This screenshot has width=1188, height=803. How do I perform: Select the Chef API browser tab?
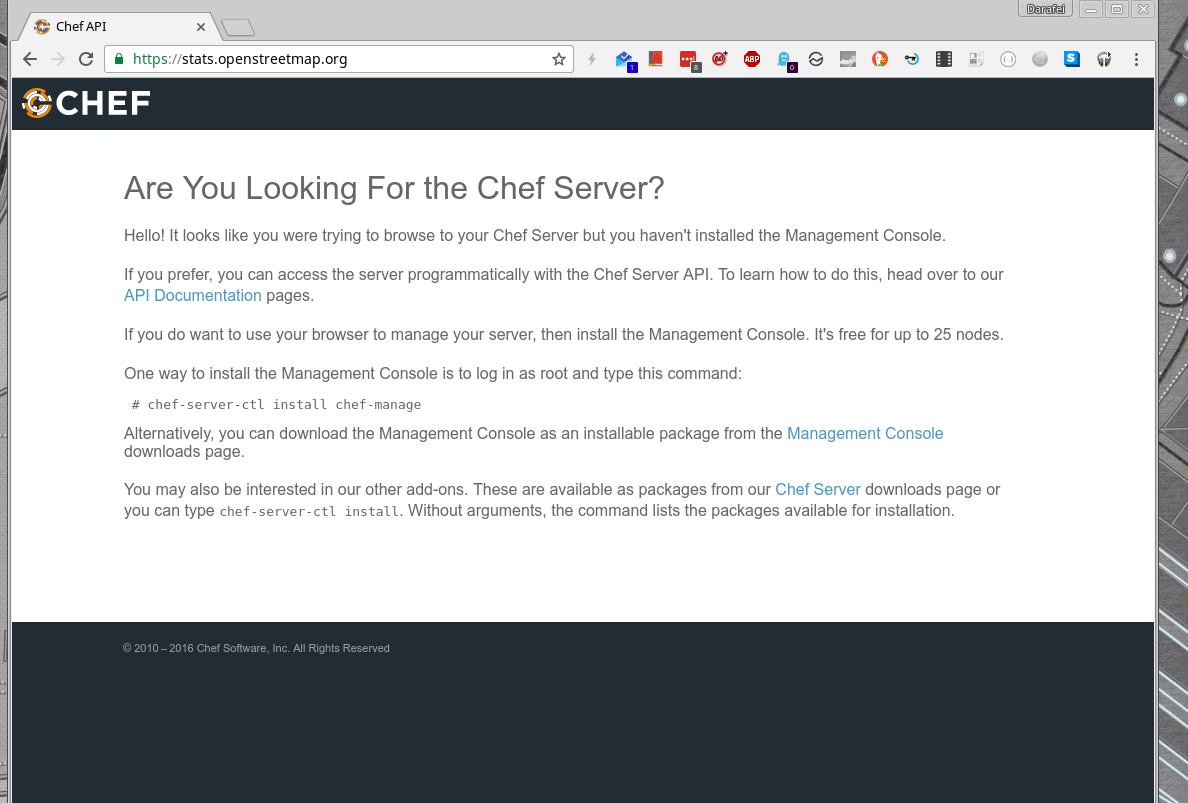[117, 27]
